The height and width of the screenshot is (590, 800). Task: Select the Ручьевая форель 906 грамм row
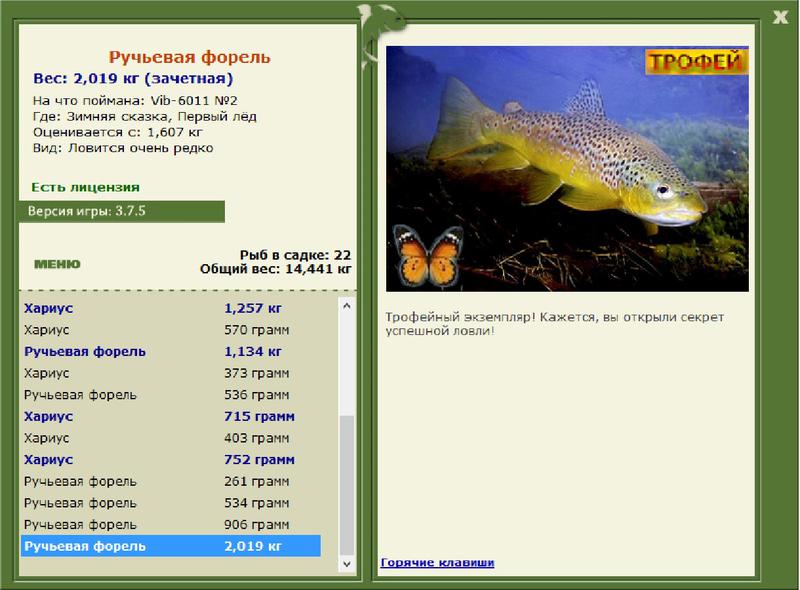click(171, 525)
